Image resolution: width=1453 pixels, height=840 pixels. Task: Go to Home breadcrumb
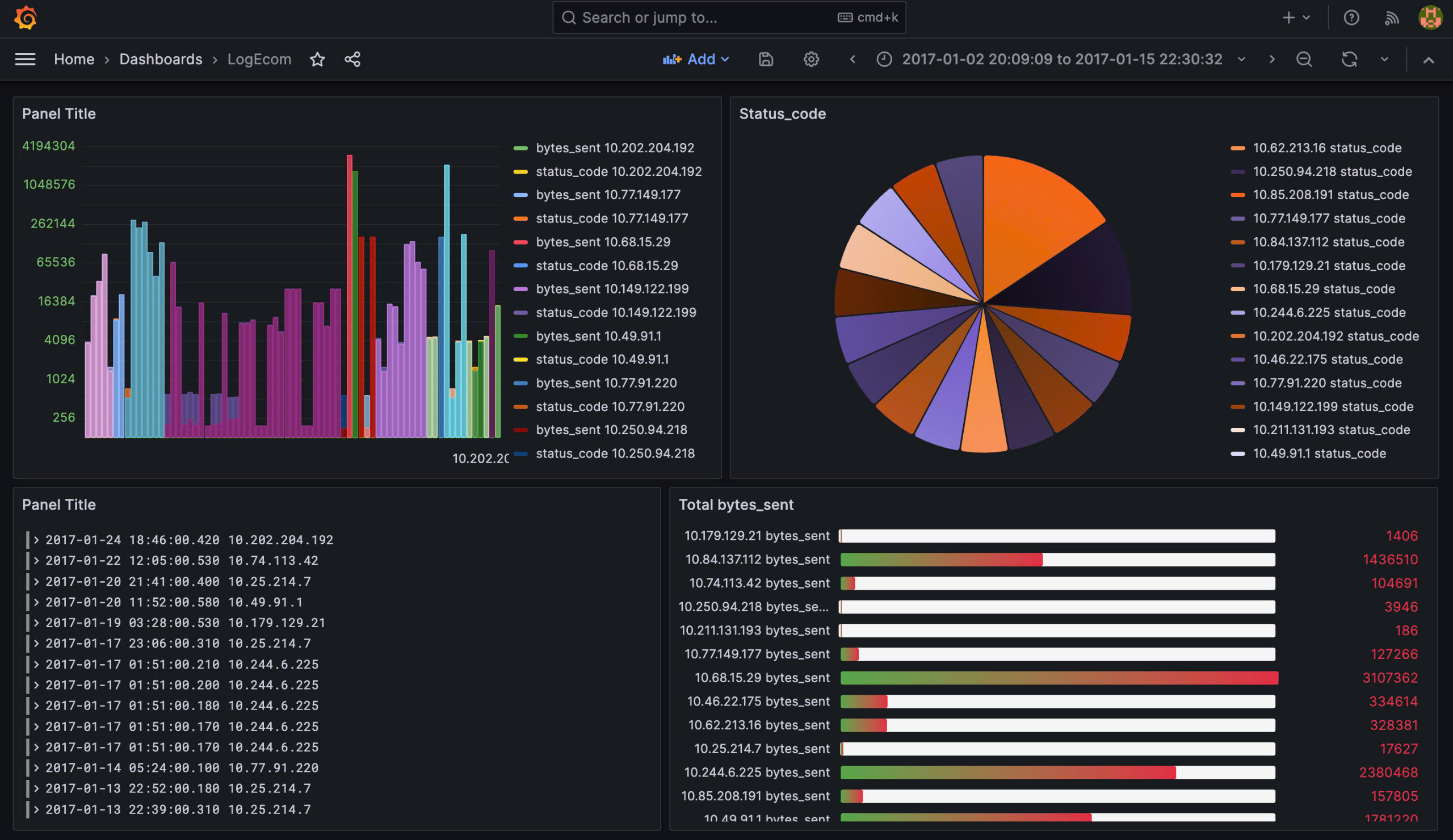(74, 59)
